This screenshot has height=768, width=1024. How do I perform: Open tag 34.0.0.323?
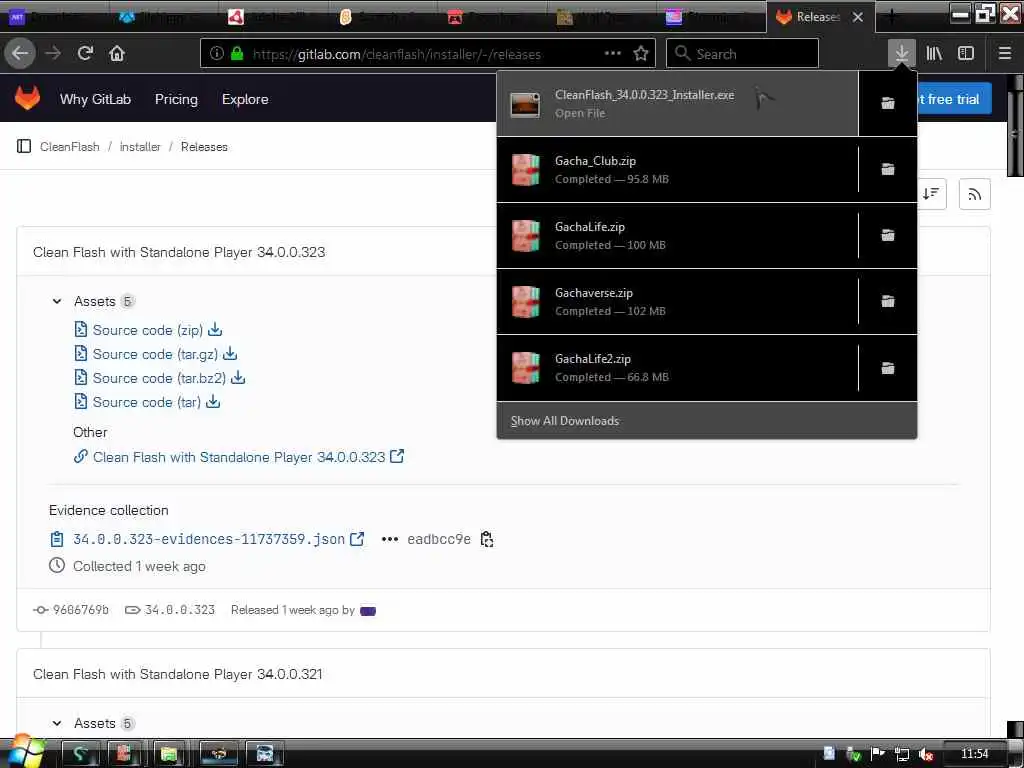[179, 609]
